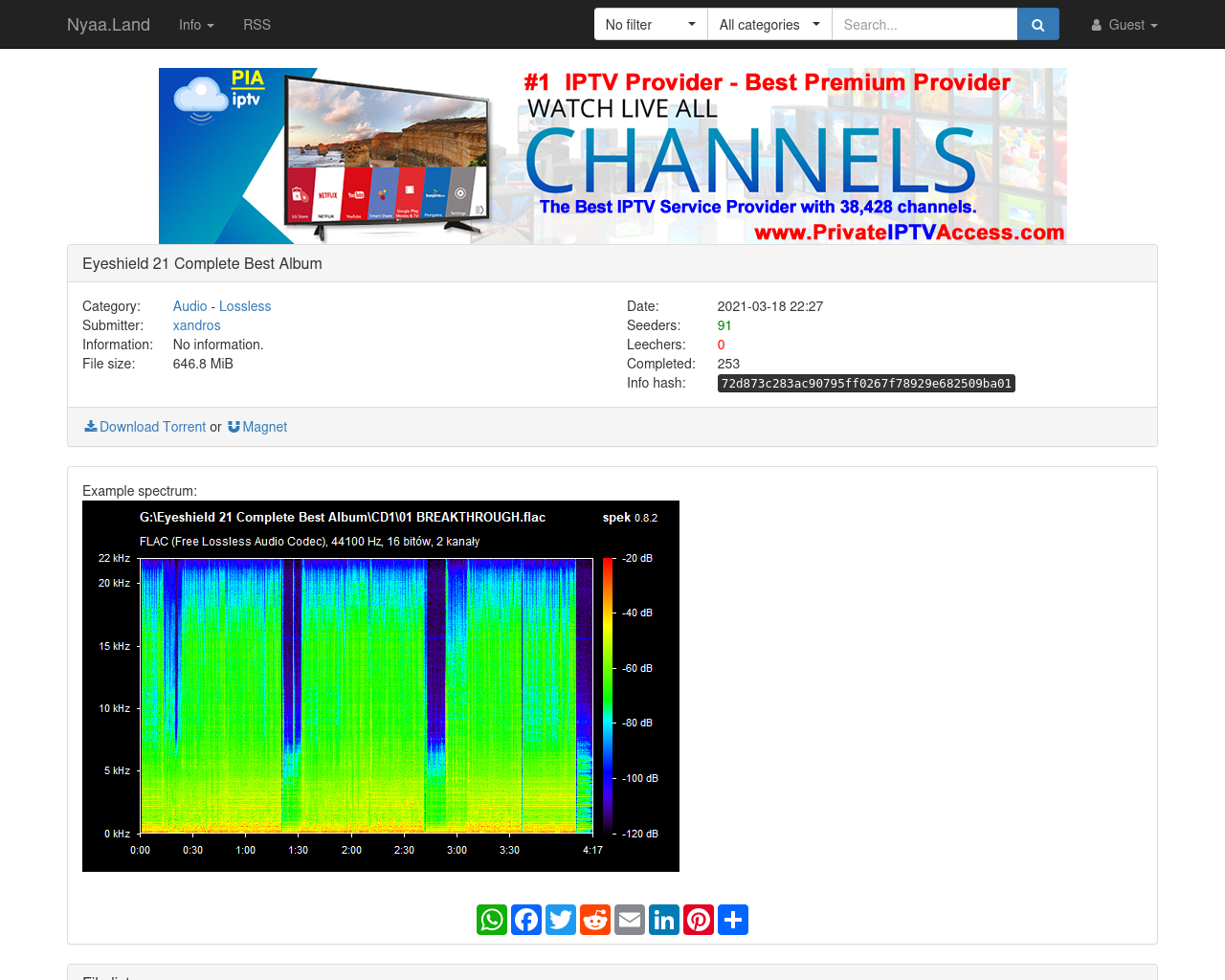Click seeders count 91
This screenshot has width=1225, height=980.
click(724, 325)
